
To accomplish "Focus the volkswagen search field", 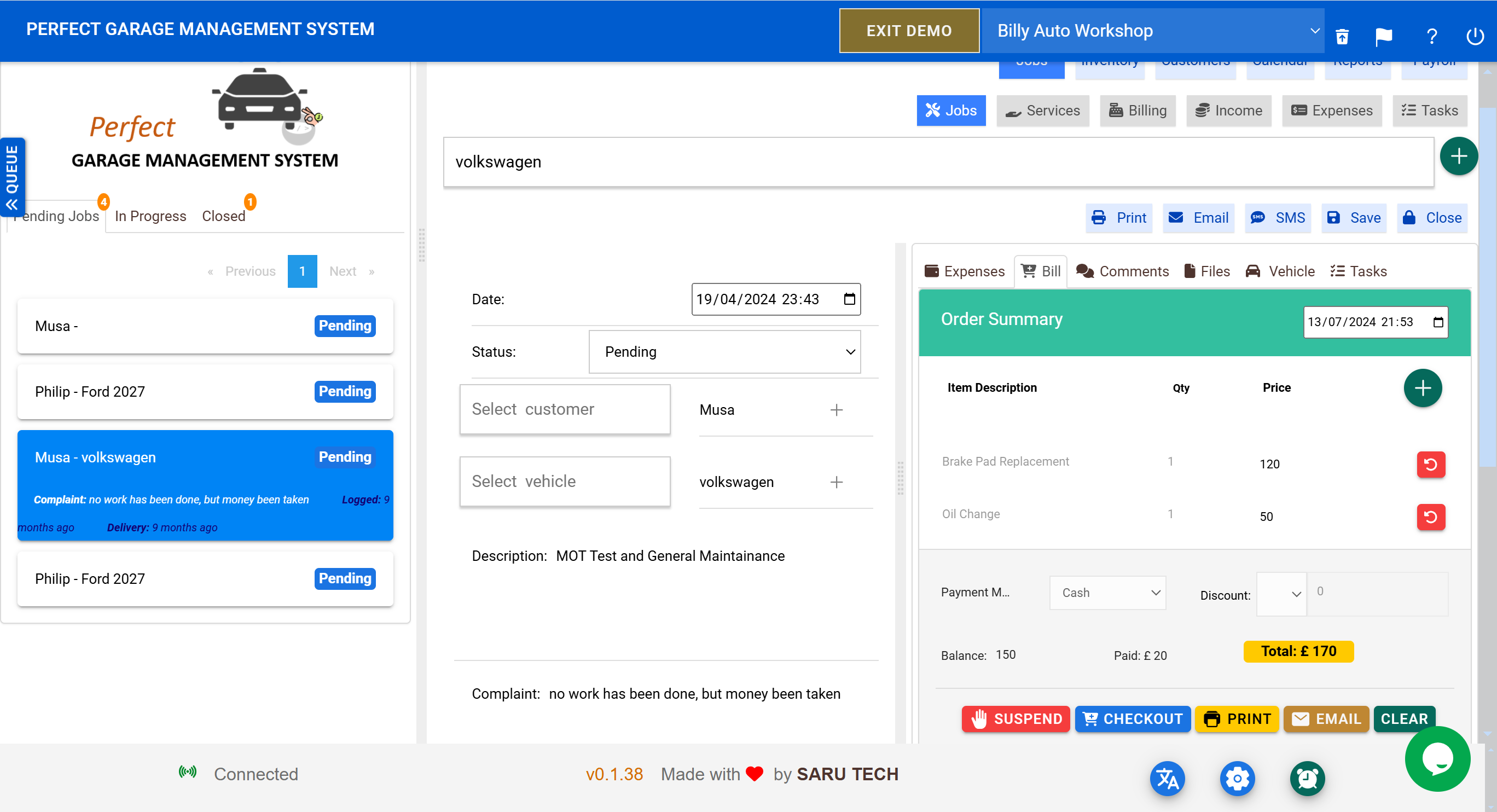I will pos(938,162).
